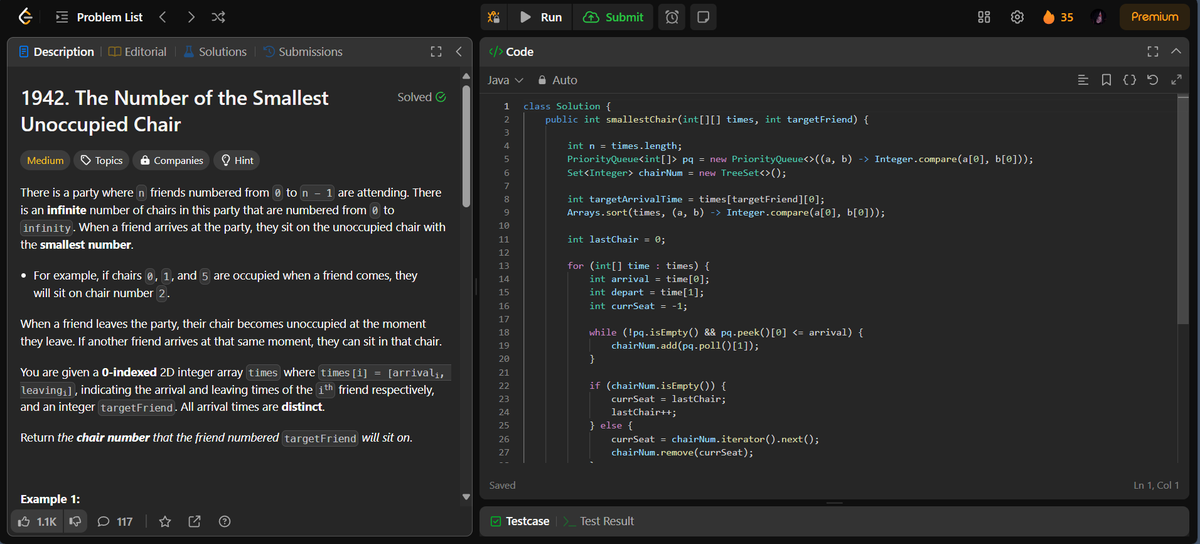Select the Code panel tab

pyautogui.click(x=511, y=52)
